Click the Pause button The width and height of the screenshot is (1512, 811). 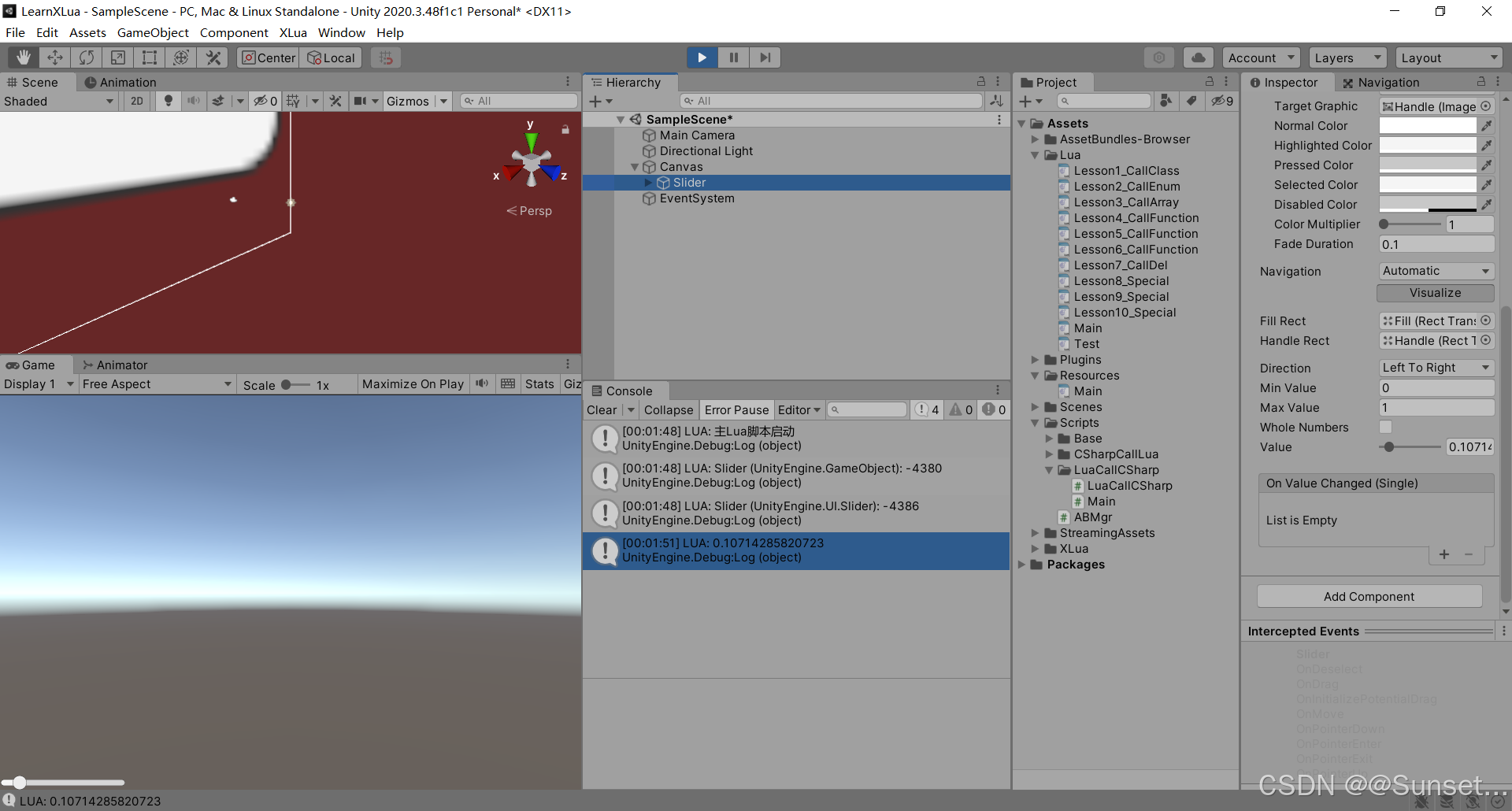733,57
